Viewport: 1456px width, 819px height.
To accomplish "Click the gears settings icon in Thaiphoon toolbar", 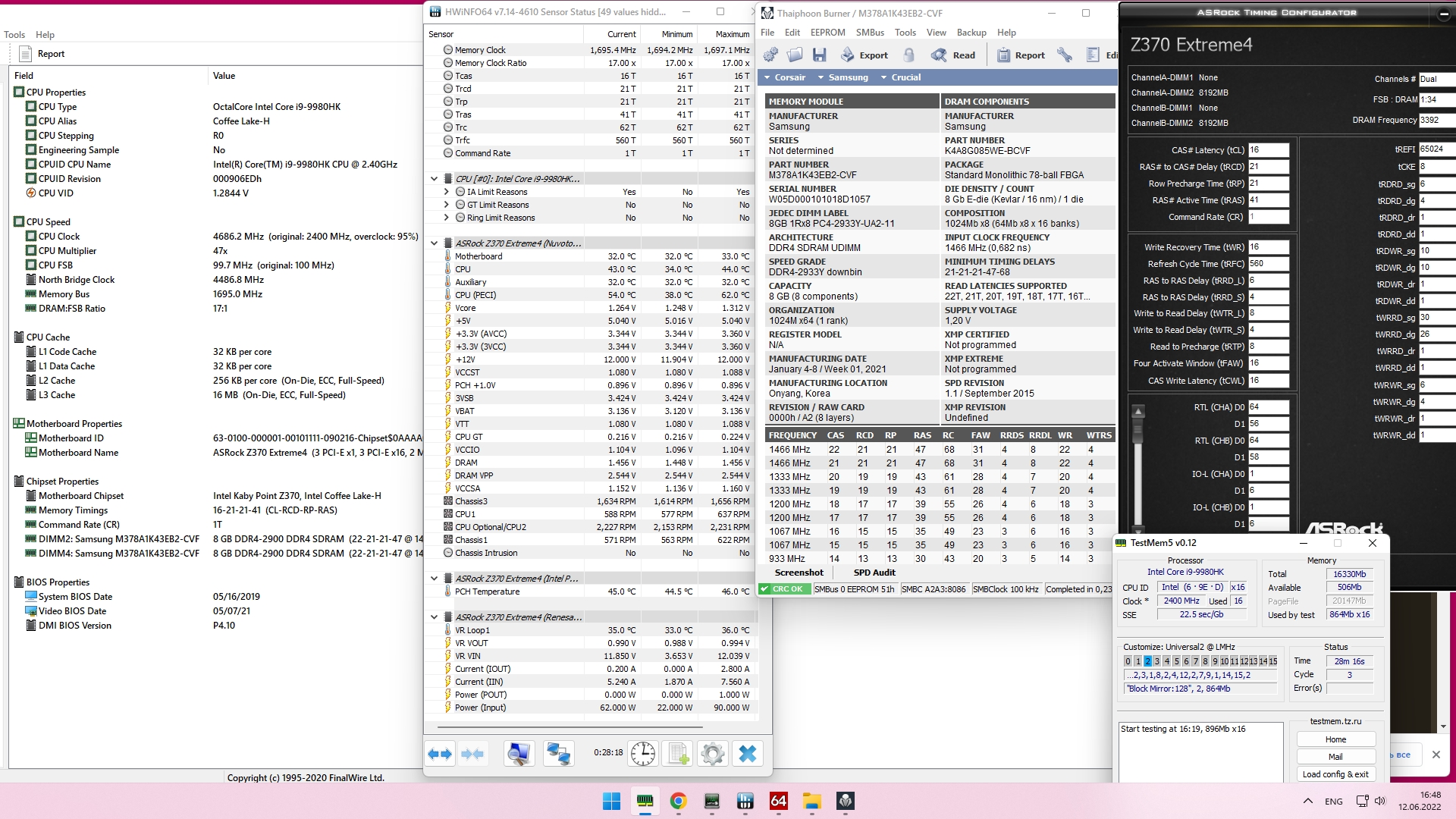I will 770,55.
